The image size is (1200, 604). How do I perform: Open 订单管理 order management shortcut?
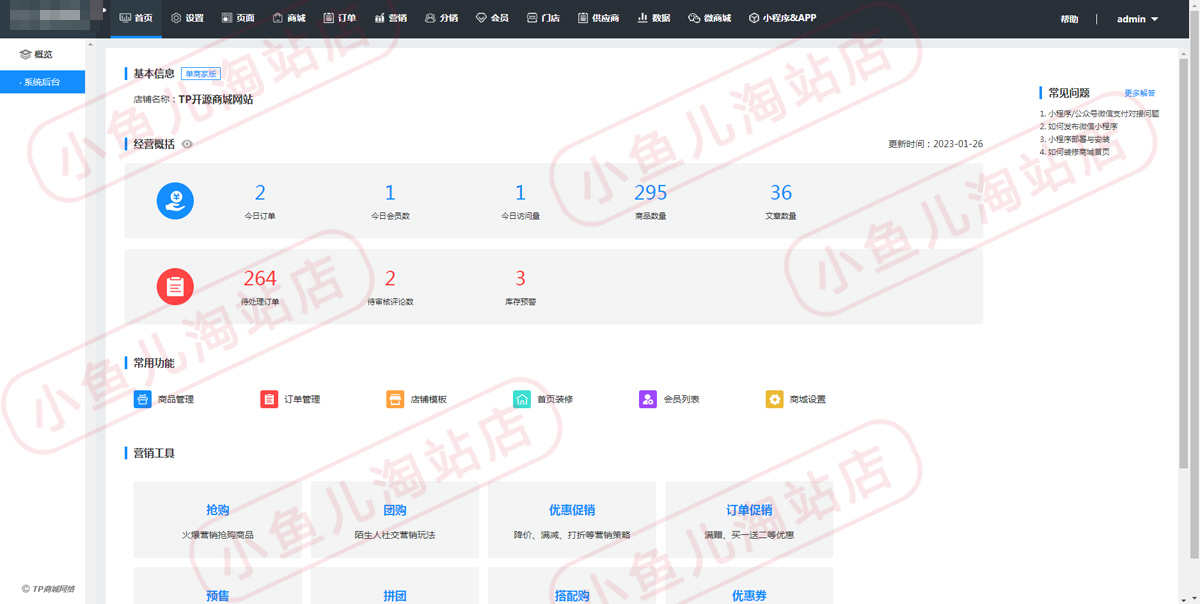point(290,399)
